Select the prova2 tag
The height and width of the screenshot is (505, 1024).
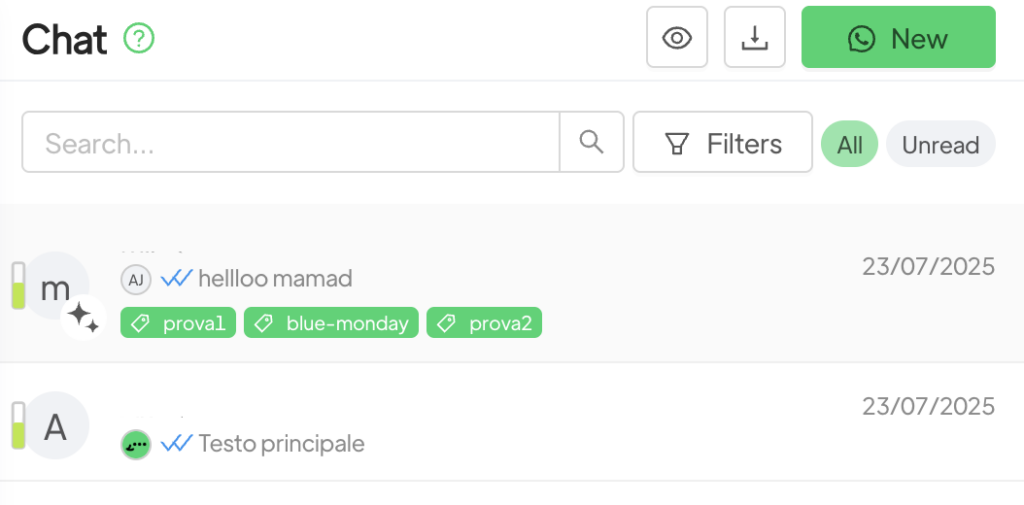[484, 323]
